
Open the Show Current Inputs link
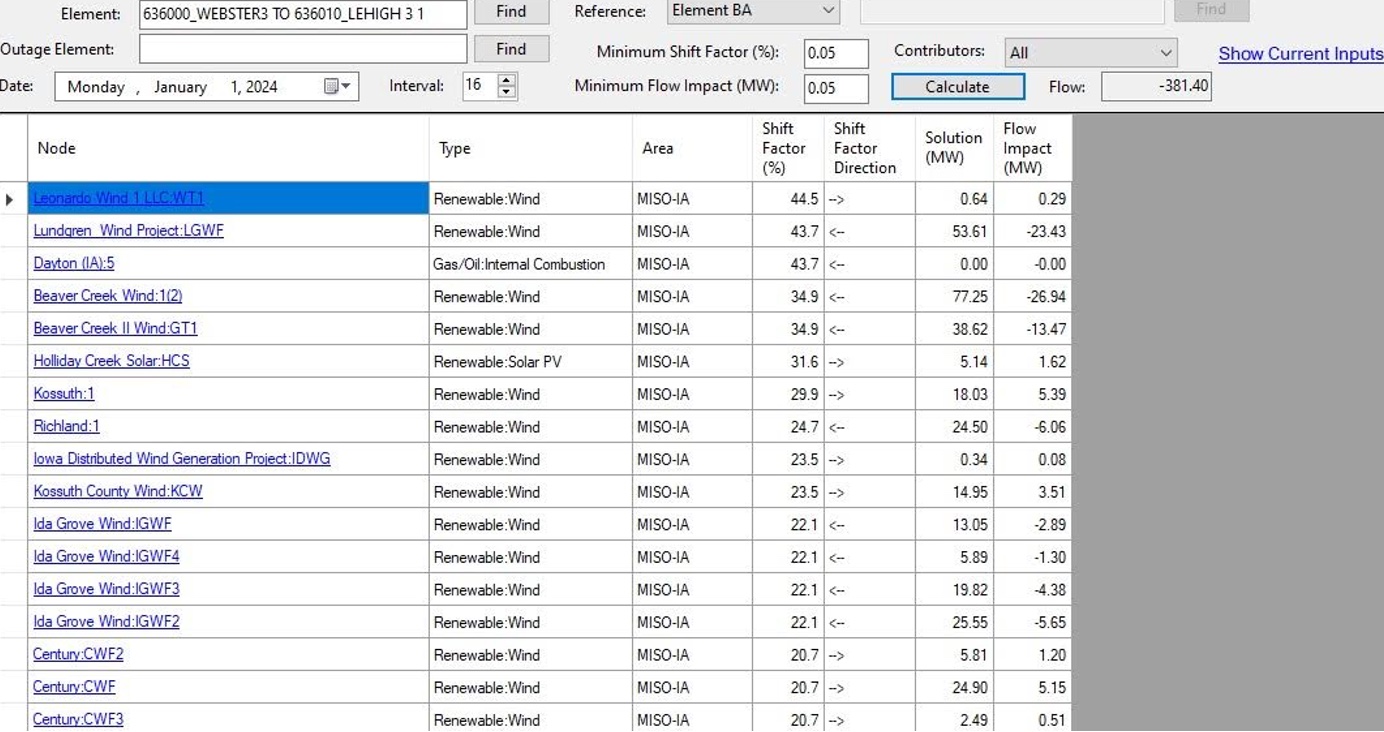tap(1300, 54)
